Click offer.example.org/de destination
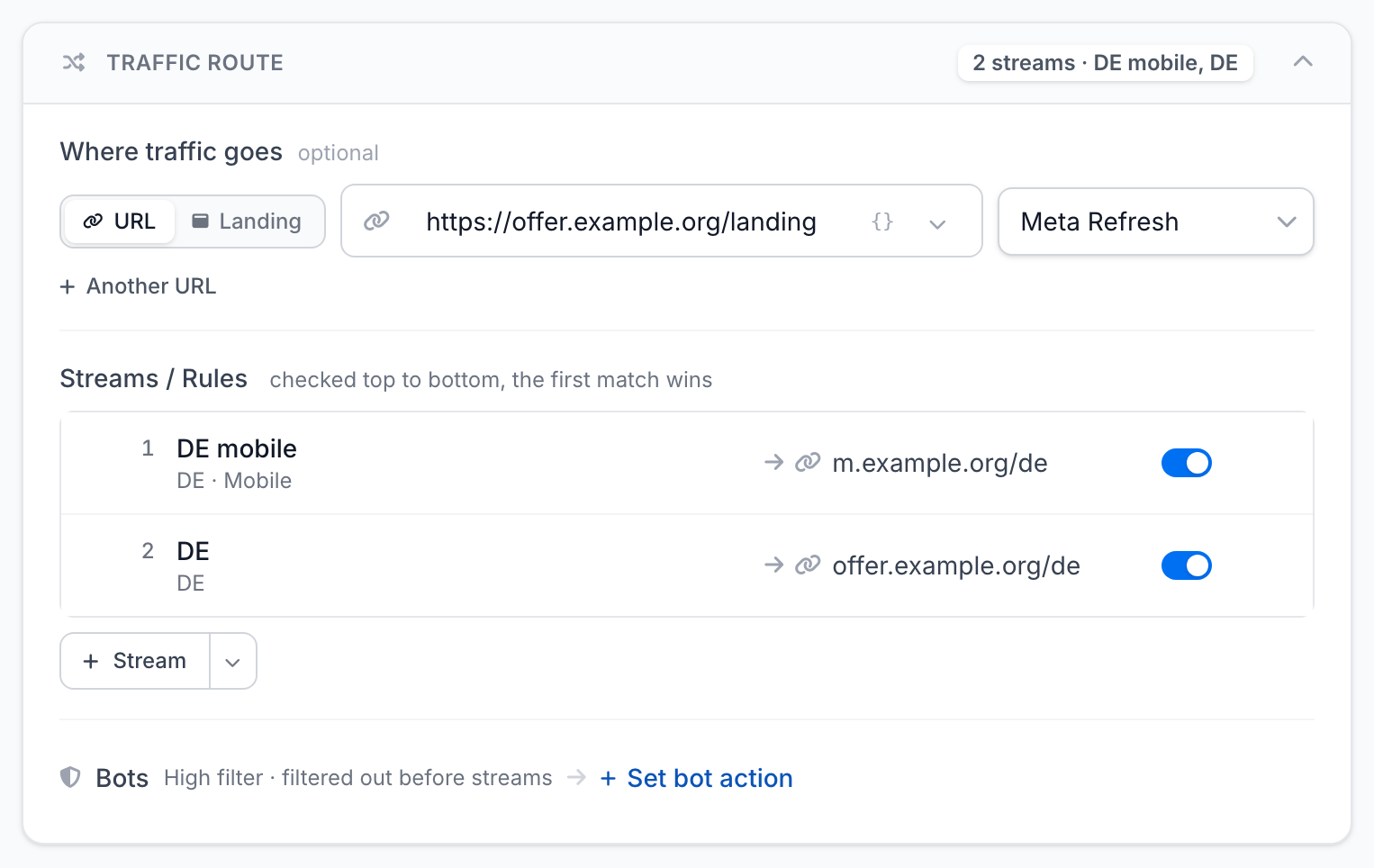This screenshot has width=1374, height=868. click(x=956, y=565)
